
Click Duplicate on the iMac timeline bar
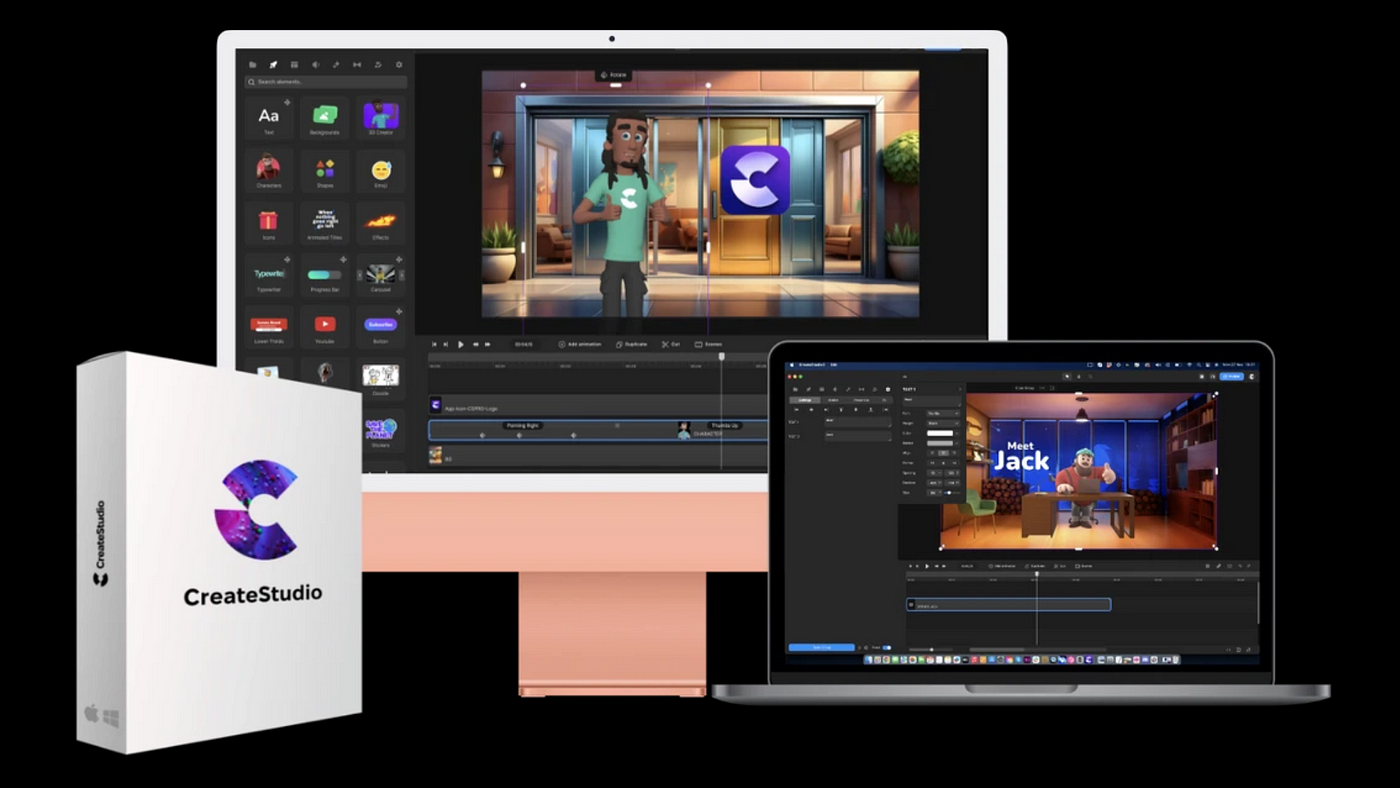(632, 344)
